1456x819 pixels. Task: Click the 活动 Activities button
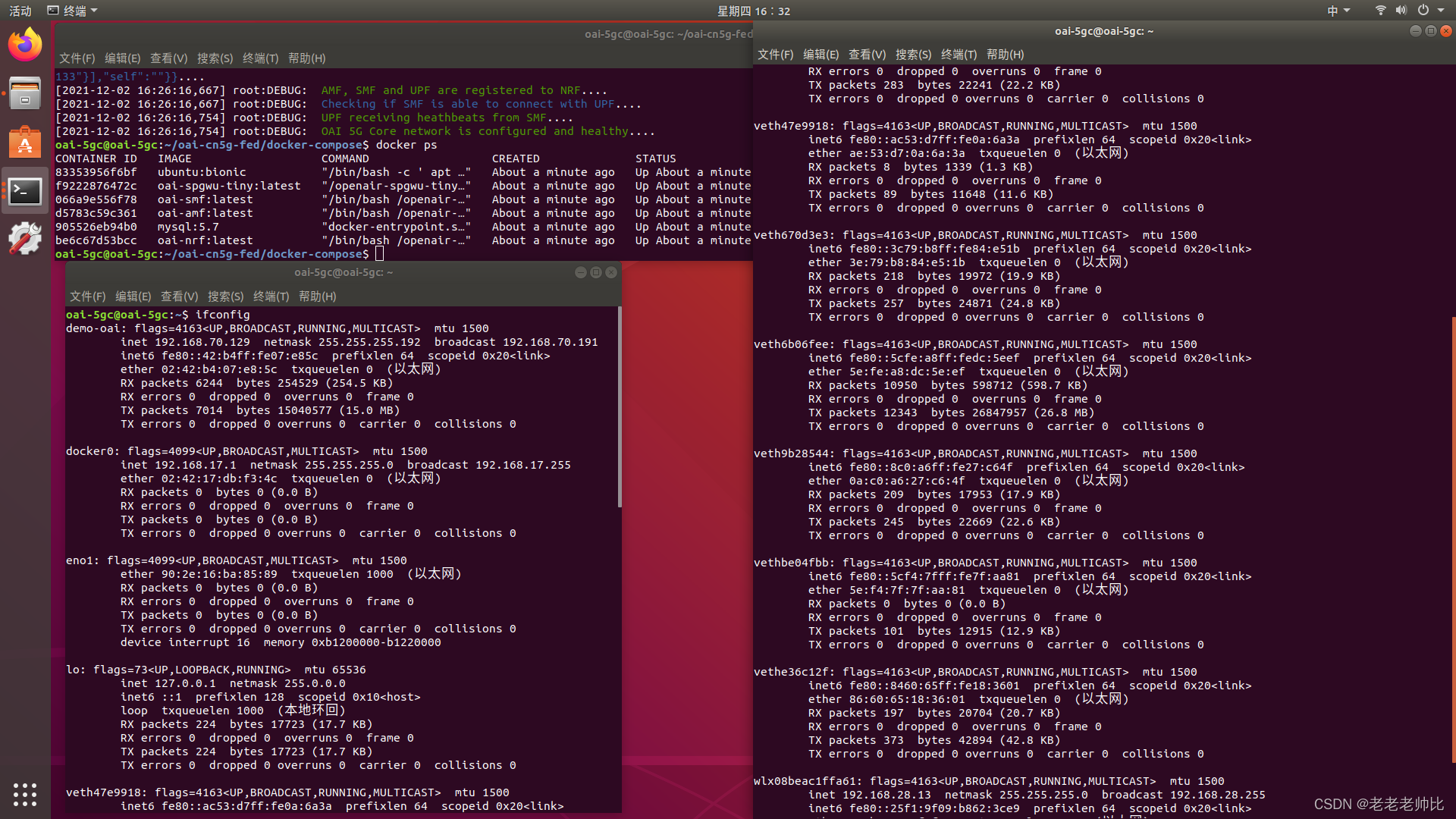(x=20, y=11)
